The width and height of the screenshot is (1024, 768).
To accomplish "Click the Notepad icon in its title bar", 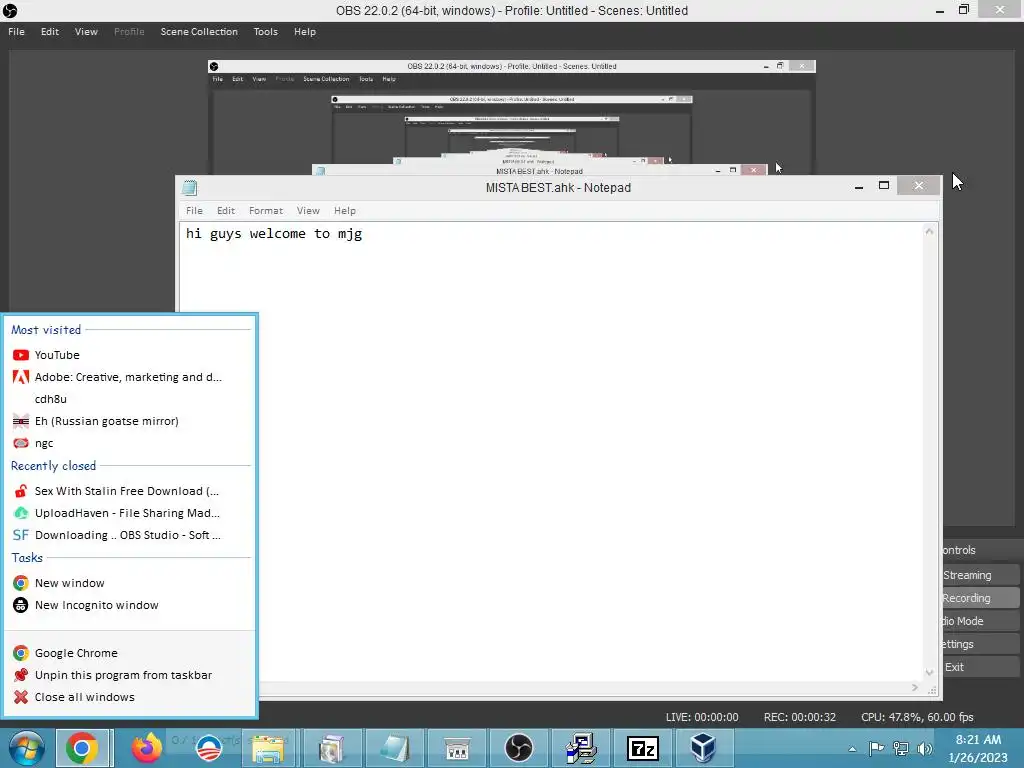I will tap(190, 188).
